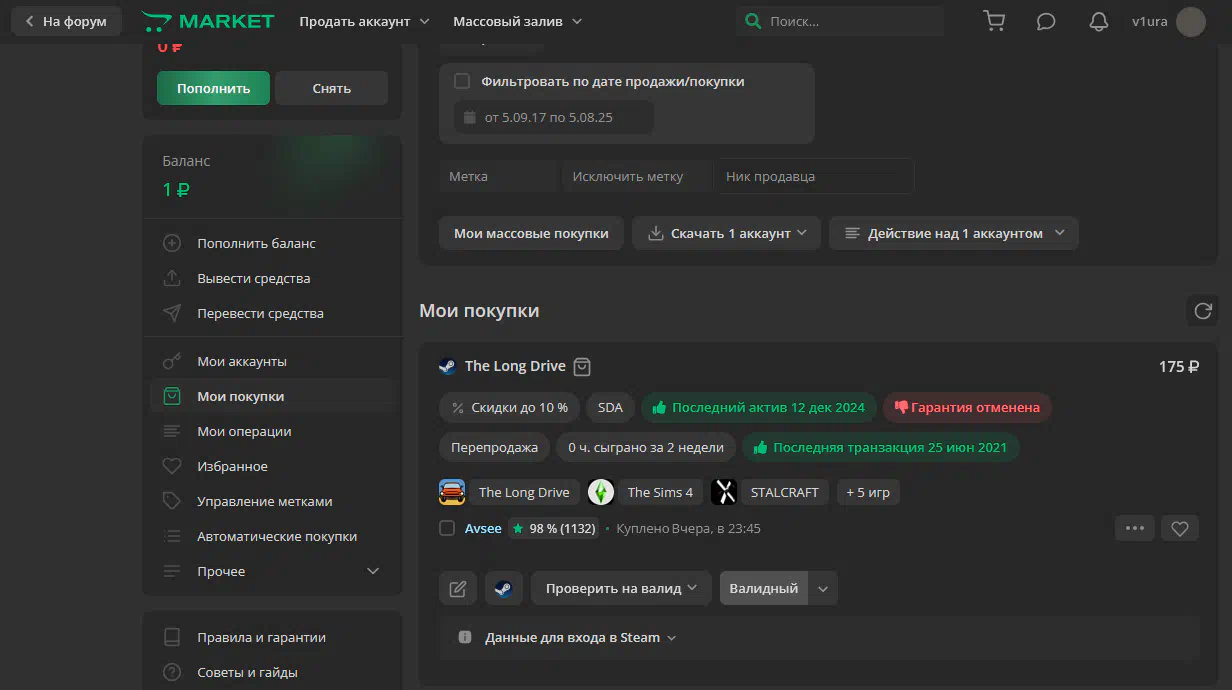Open Мои операции
The height and width of the screenshot is (690, 1232).
click(x=272, y=431)
